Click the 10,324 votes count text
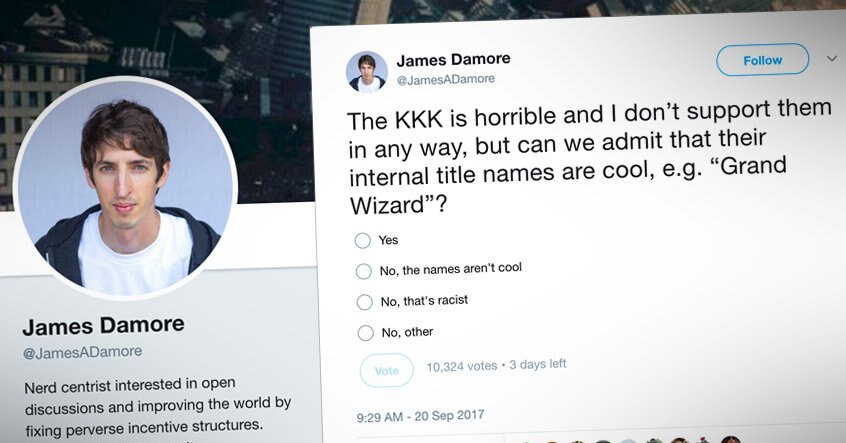 (x=462, y=366)
